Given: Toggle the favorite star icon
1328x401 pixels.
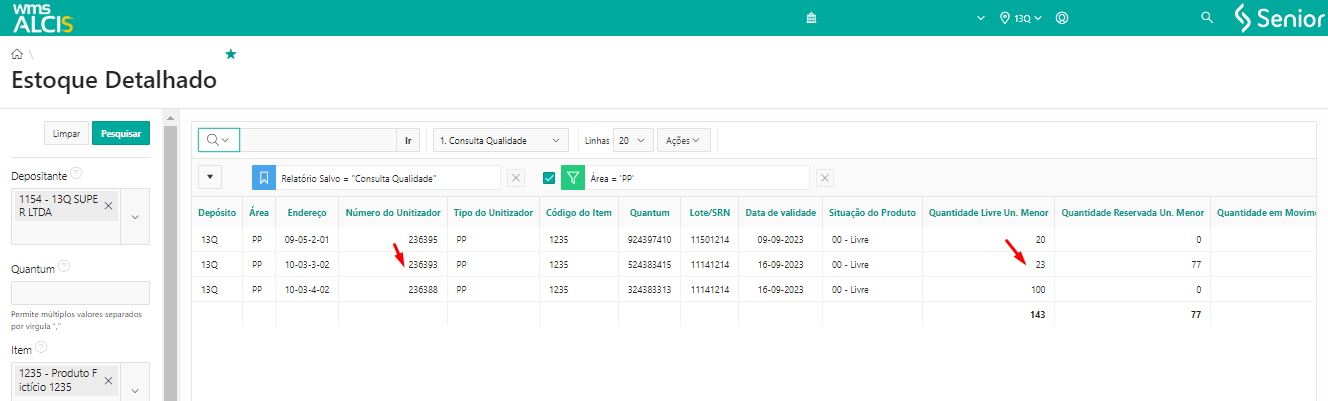Looking at the screenshot, I should (x=231, y=54).
